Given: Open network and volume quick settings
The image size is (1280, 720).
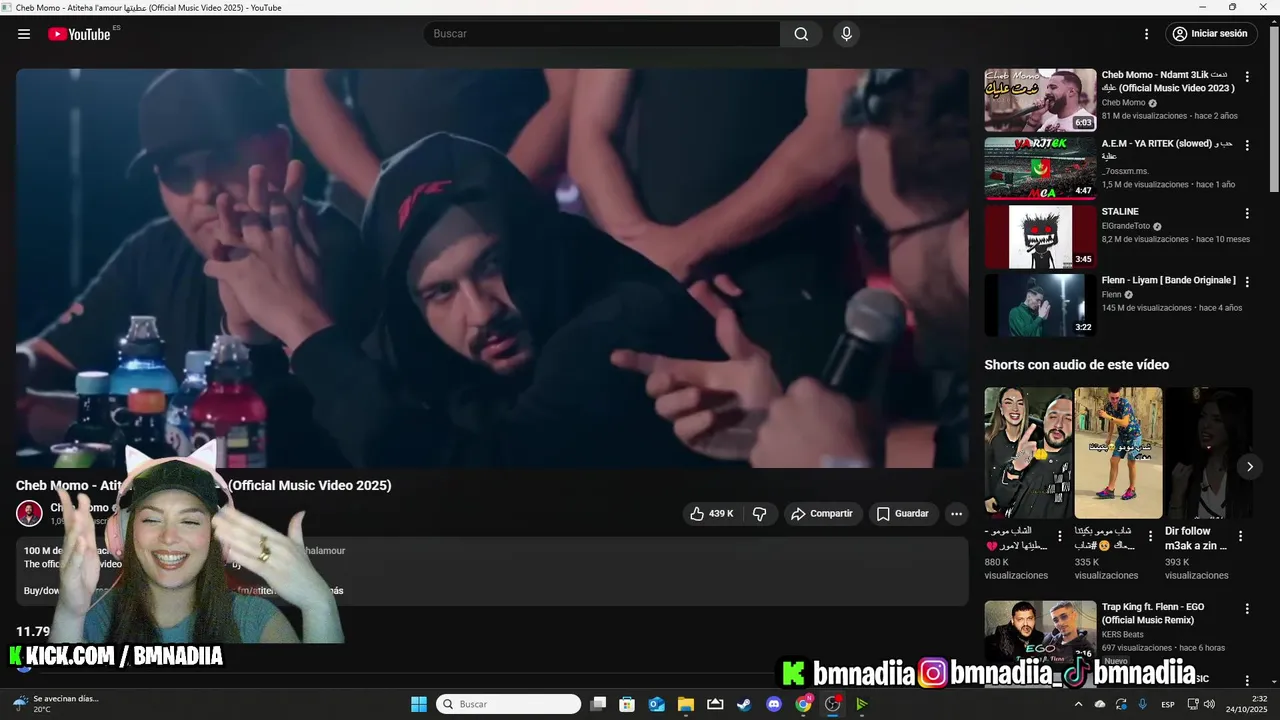Looking at the screenshot, I should click(x=1200, y=704).
